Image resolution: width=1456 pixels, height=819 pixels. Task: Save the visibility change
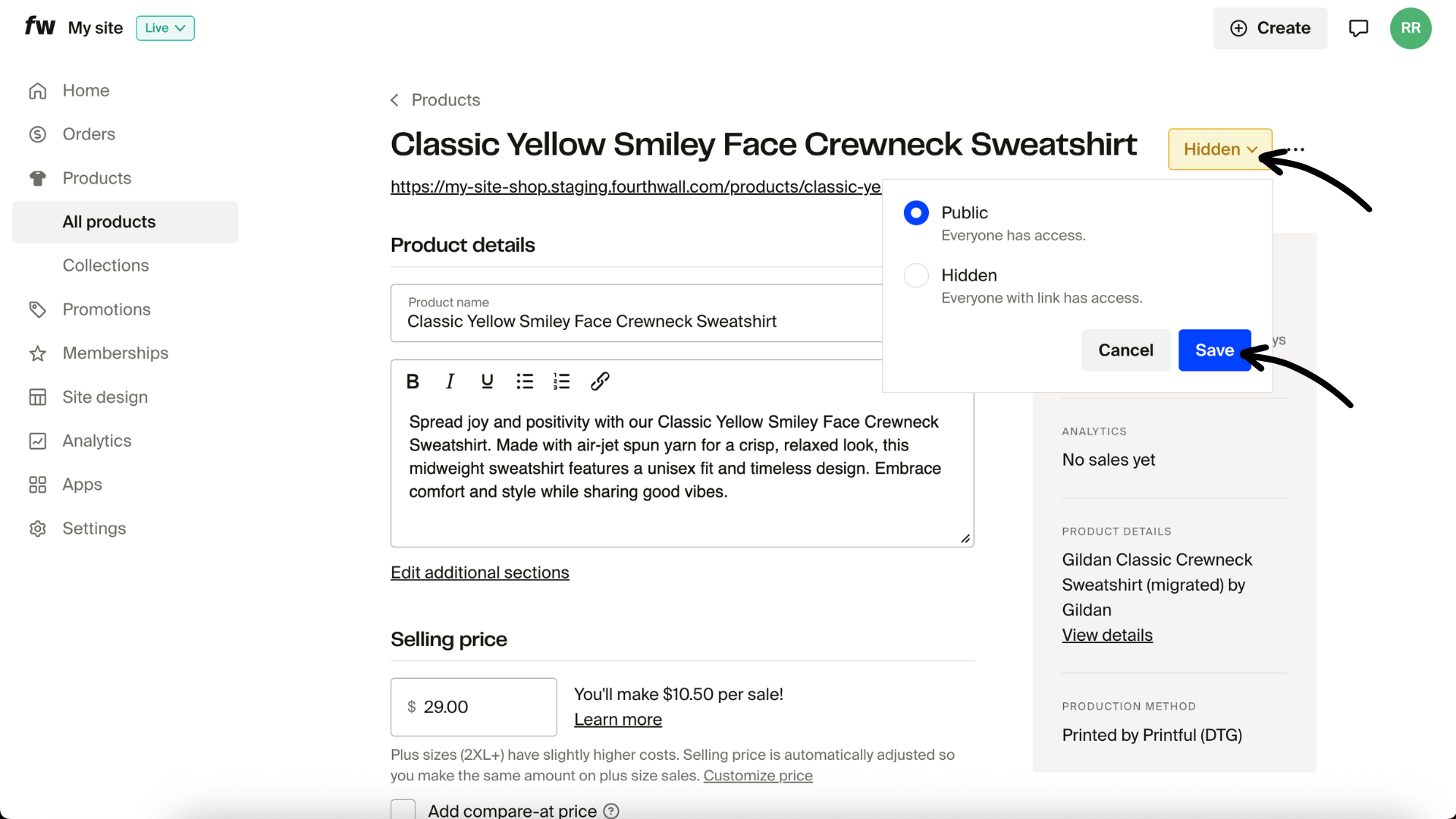[x=1214, y=350]
